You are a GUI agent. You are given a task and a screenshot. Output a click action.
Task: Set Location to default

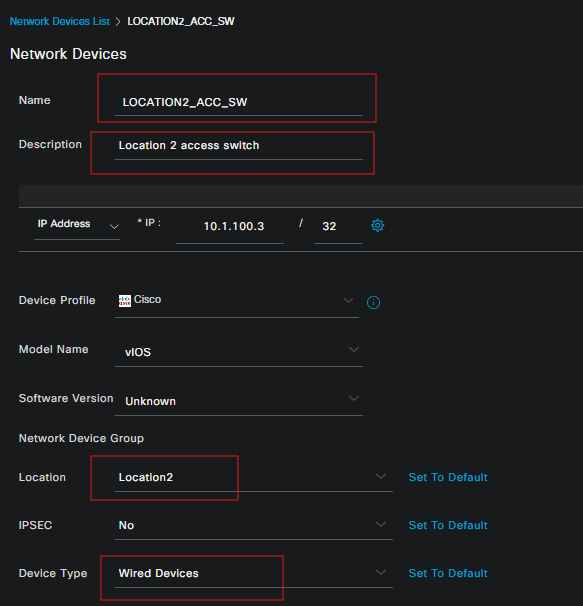click(x=448, y=477)
